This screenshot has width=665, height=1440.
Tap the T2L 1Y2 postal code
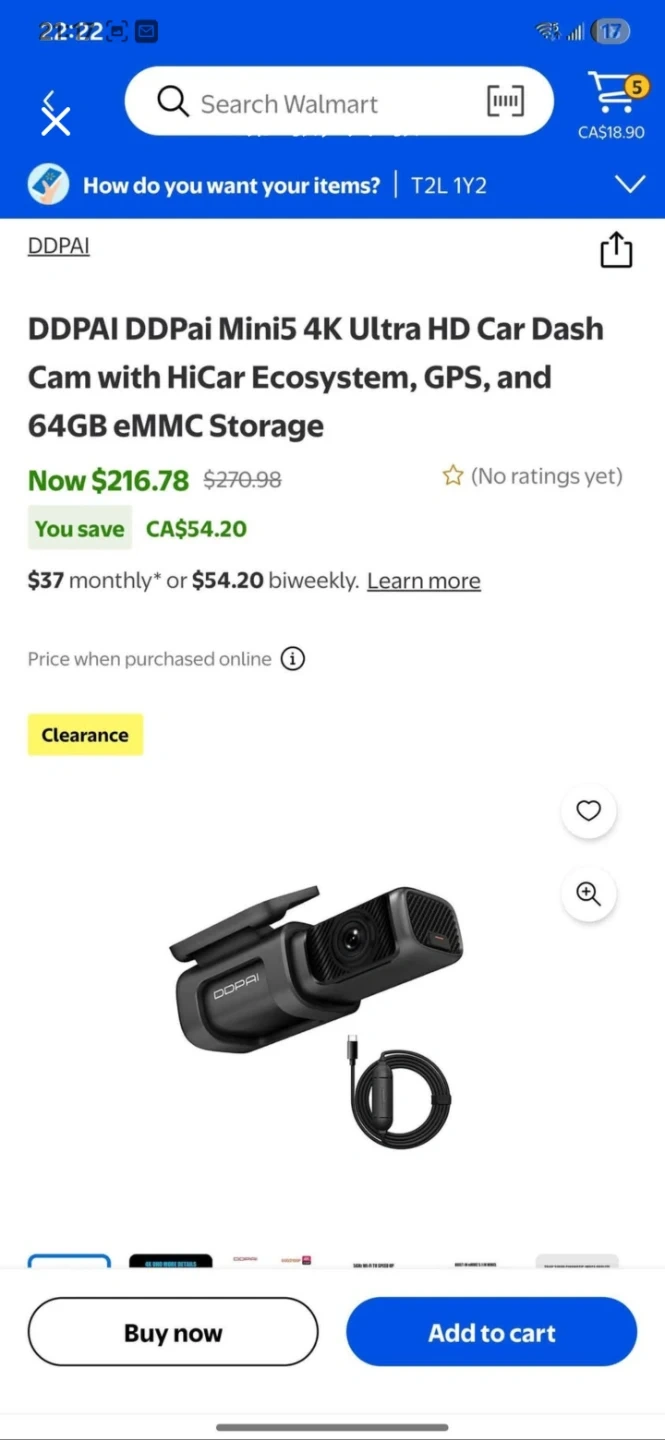[449, 185]
